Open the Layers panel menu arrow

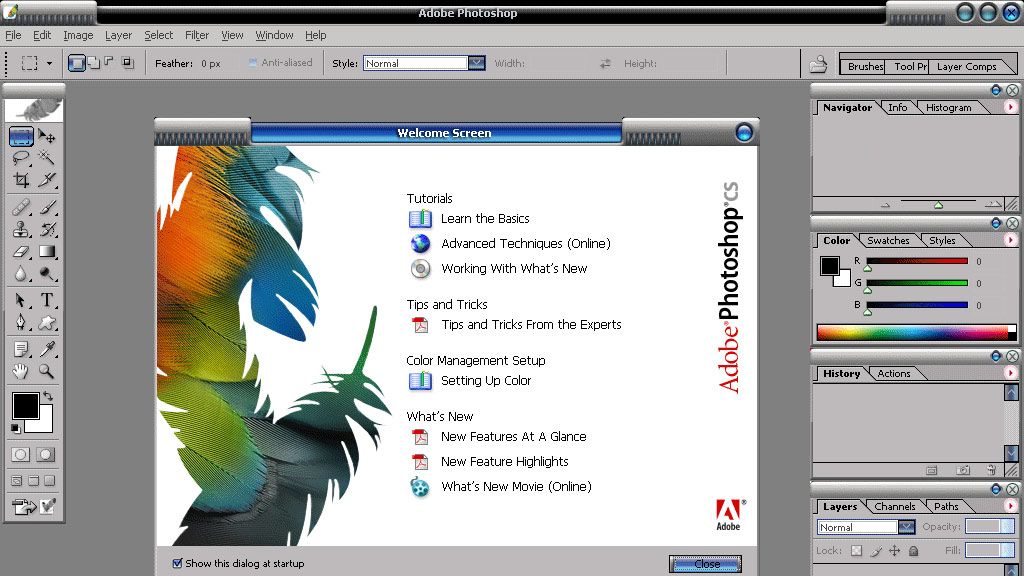point(1012,506)
